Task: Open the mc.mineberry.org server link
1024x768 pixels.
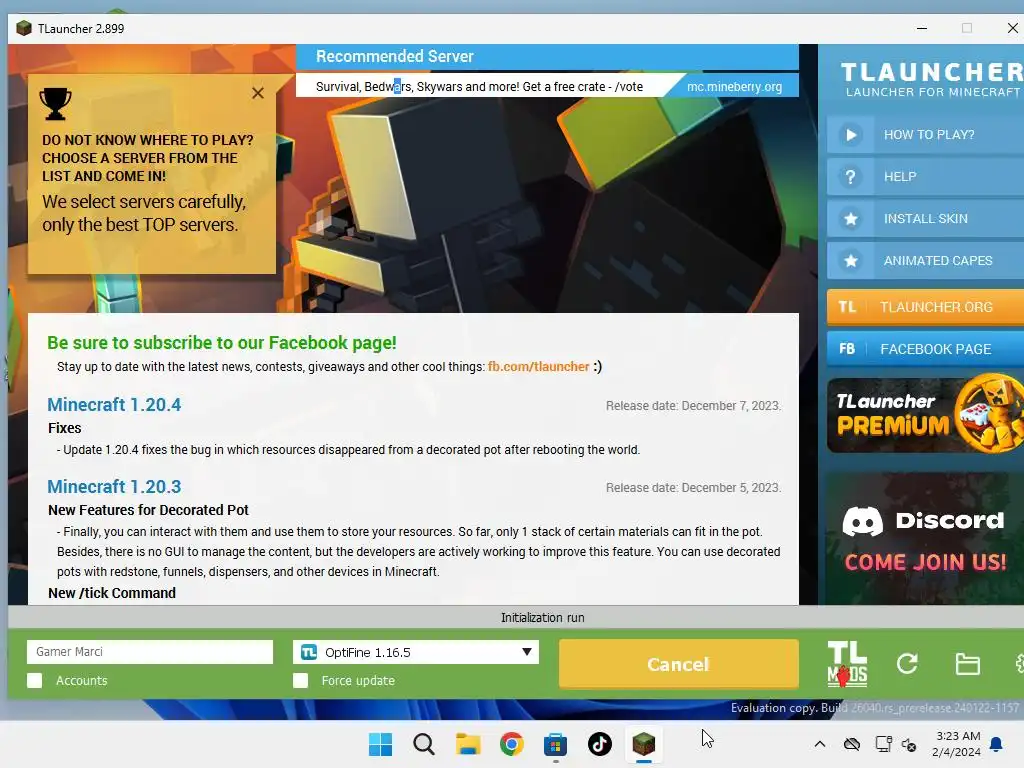Action: [x=734, y=87]
